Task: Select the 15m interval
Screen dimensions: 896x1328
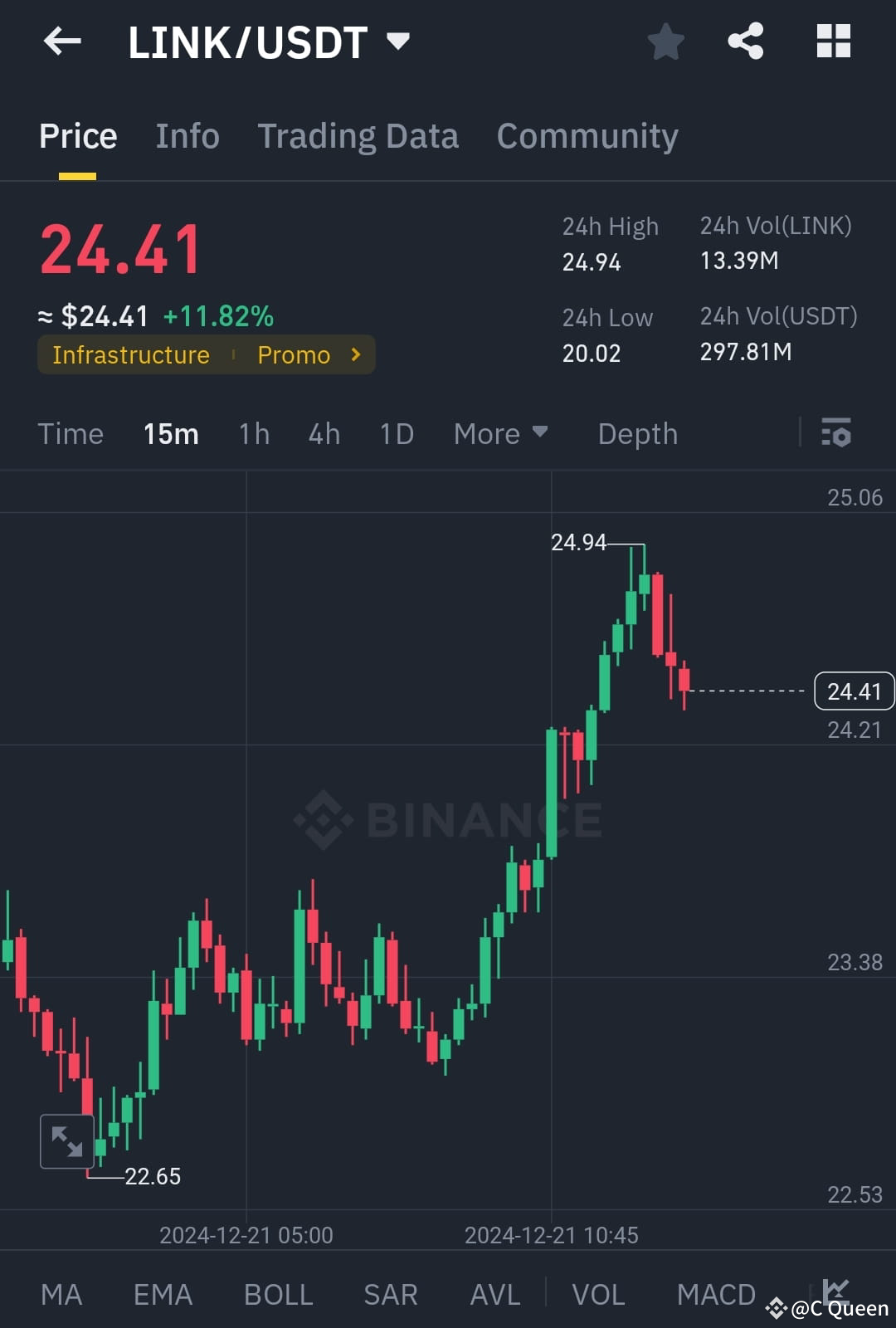Action: (x=171, y=433)
